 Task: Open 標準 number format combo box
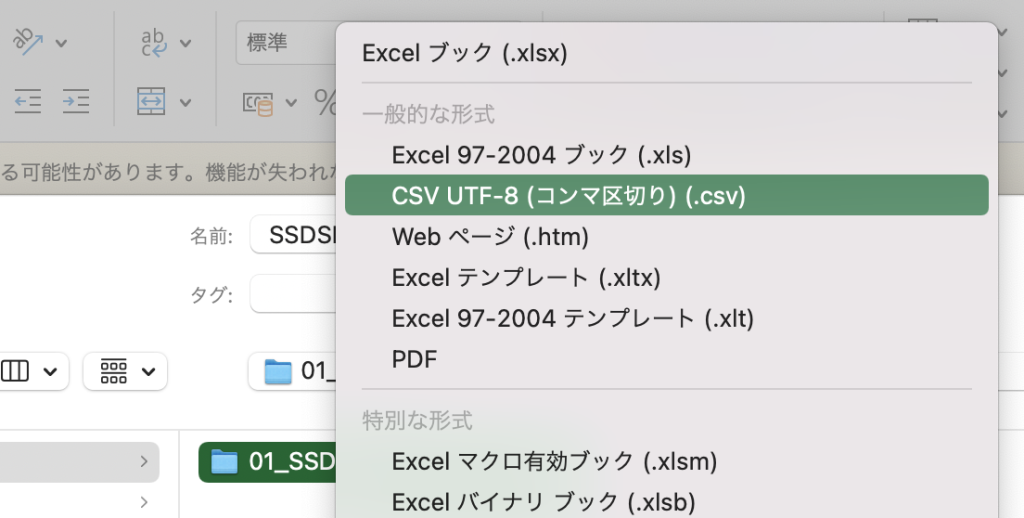[x=287, y=42]
